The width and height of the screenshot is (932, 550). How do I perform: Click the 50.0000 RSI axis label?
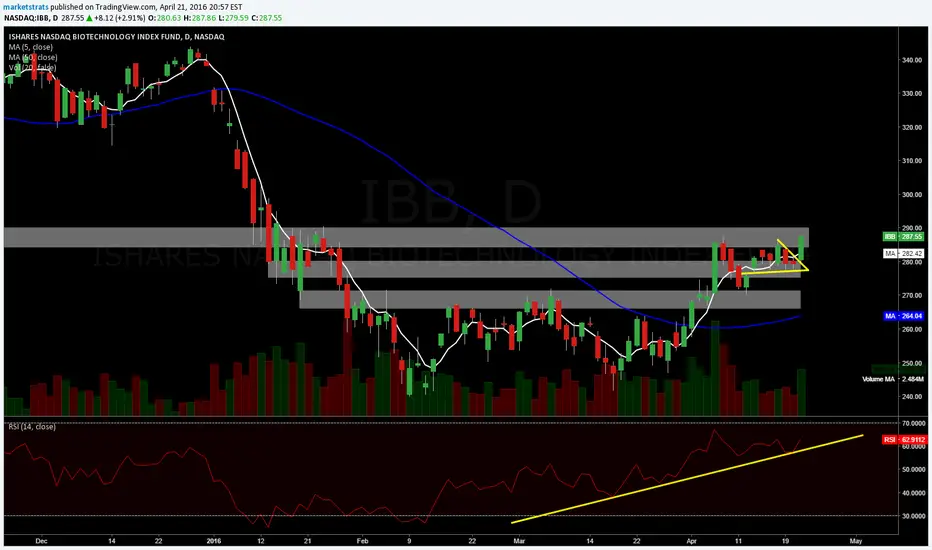click(914, 470)
